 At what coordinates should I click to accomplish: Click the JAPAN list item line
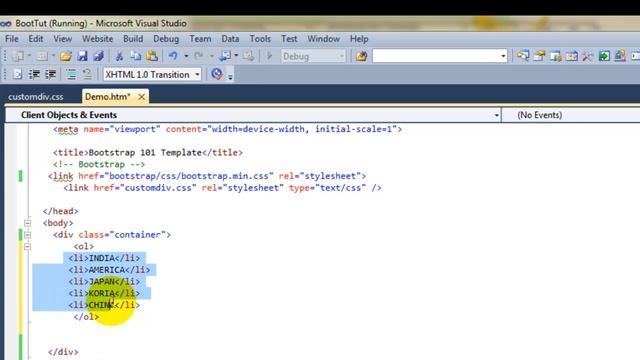tap(104, 282)
